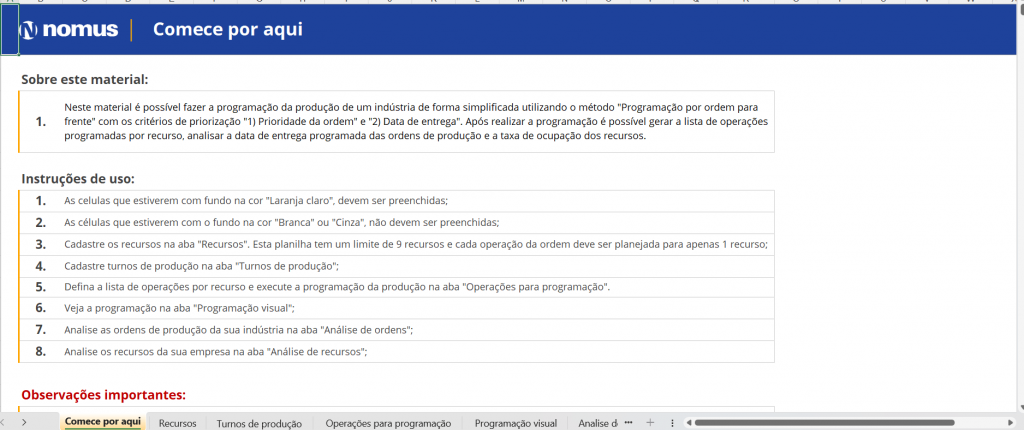Click the tab bar resize handle dots
The height and width of the screenshot is (430, 1024).
coord(672,423)
